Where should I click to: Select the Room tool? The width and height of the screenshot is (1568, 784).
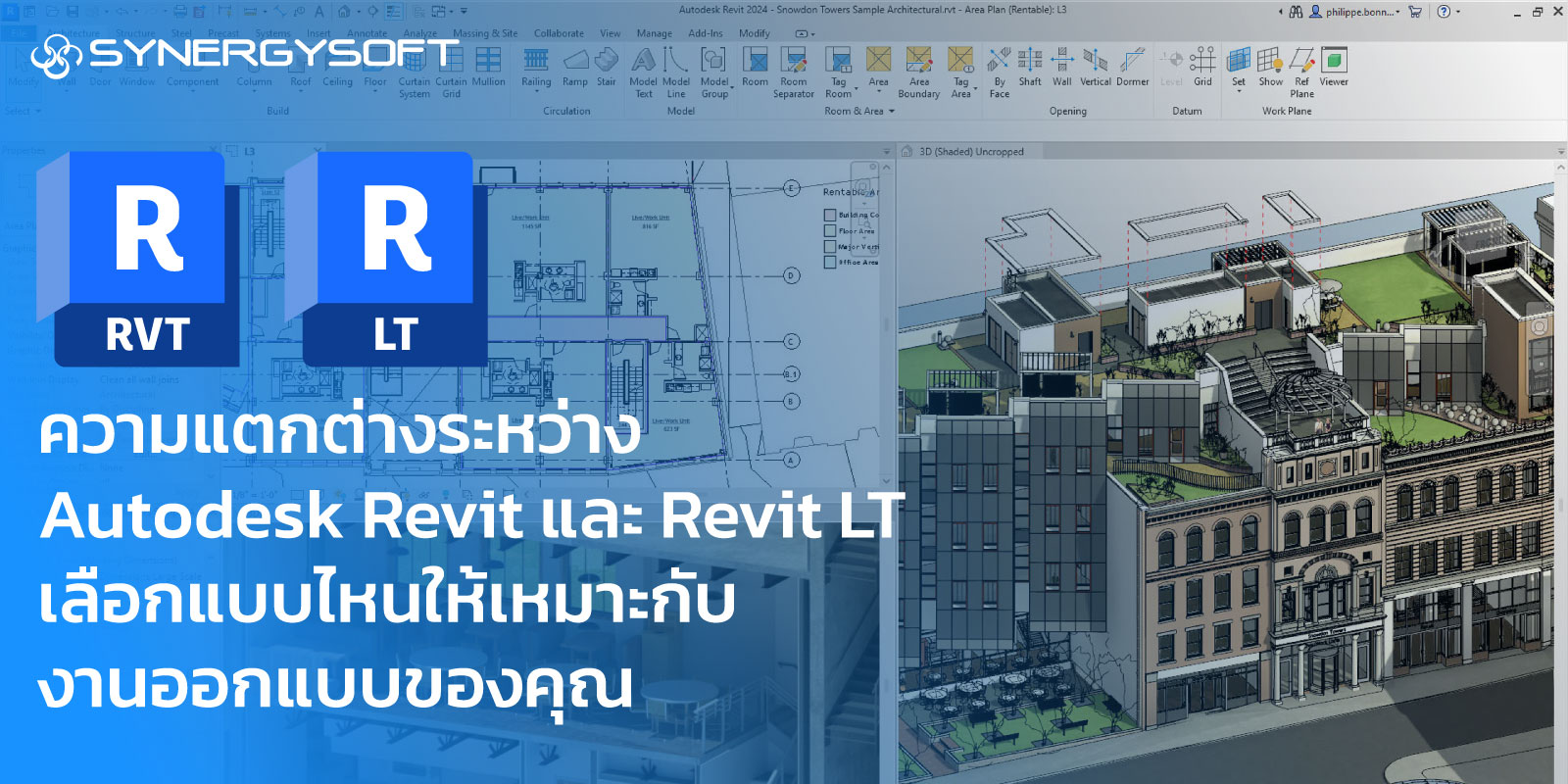tap(755, 67)
